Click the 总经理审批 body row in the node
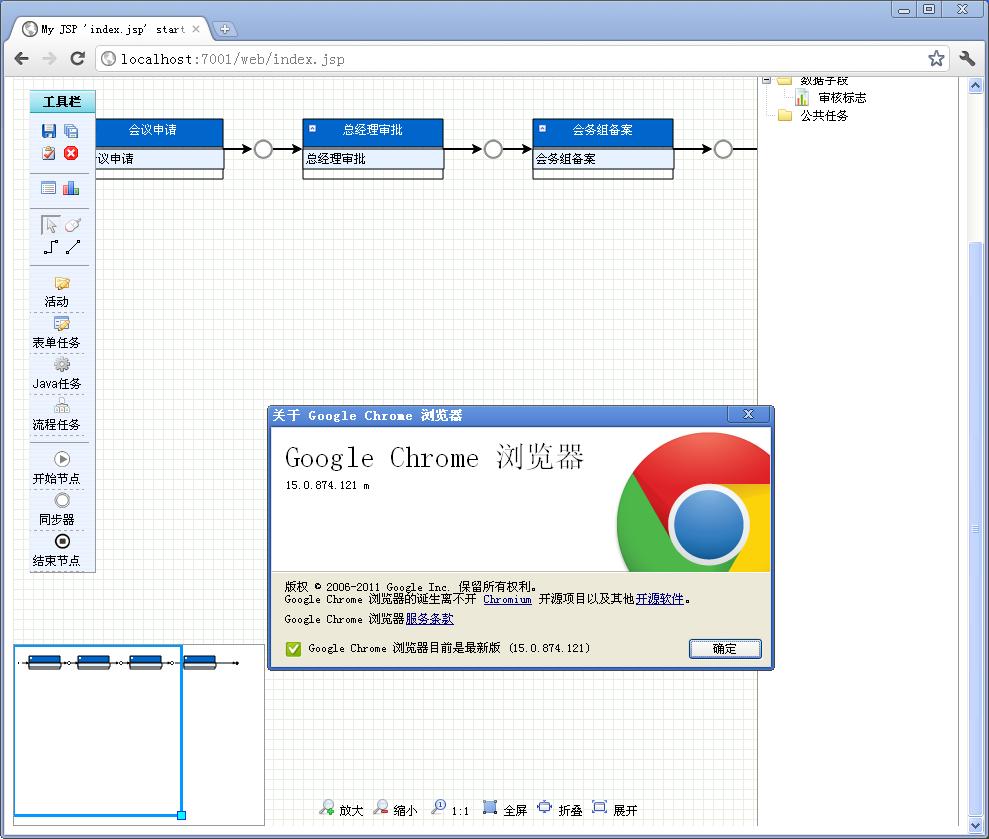This screenshot has height=839, width=989. 373,159
